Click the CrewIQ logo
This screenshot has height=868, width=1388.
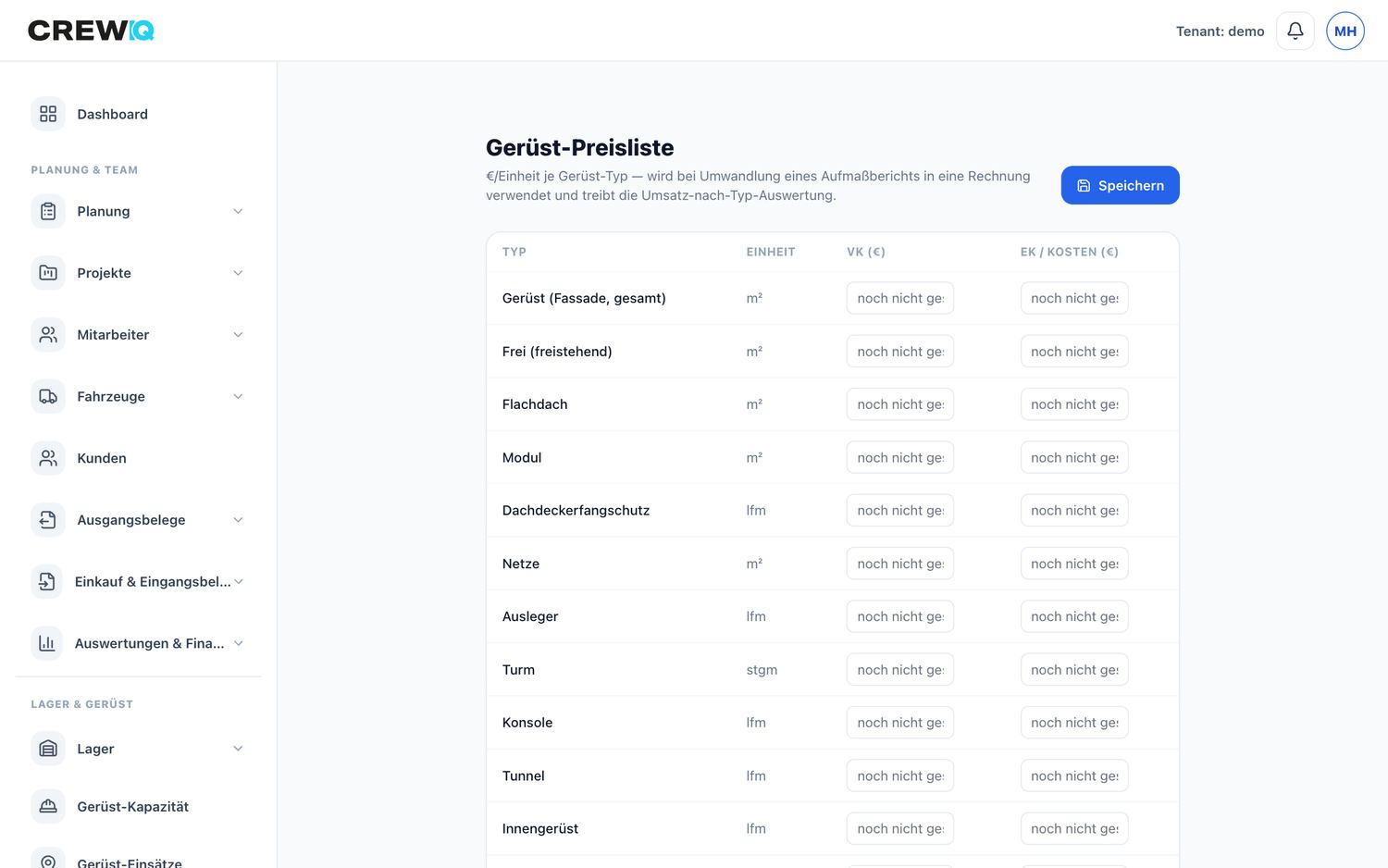[x=91, y=31]
